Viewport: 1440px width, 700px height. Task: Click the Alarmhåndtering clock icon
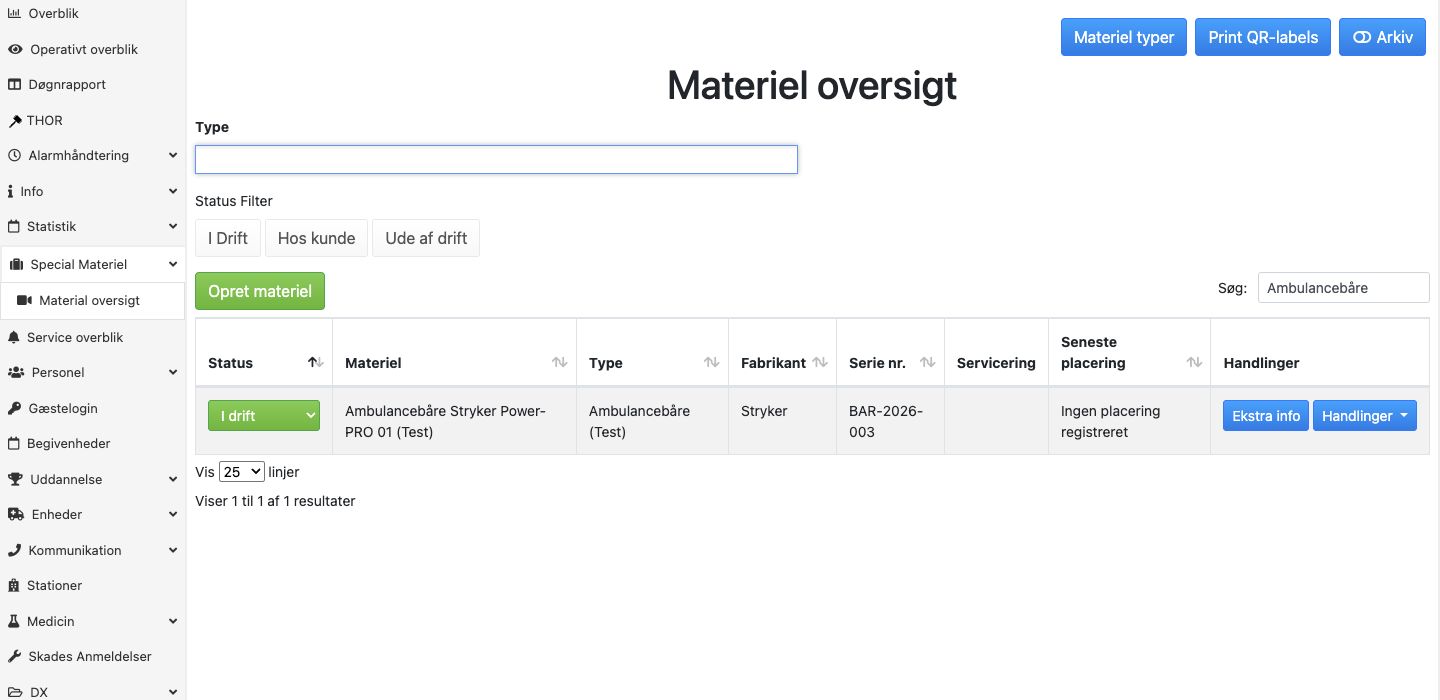[15, 156]
